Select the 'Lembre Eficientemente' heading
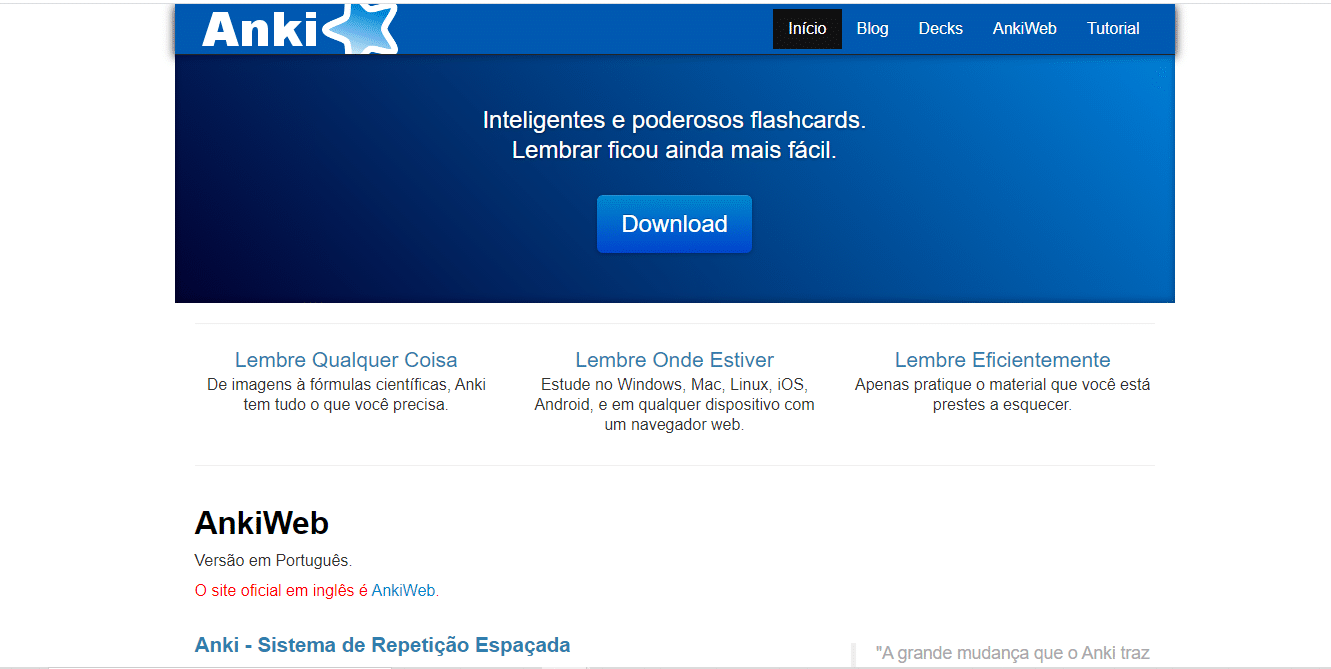Screen dimensions: 1331x669 1002,360
